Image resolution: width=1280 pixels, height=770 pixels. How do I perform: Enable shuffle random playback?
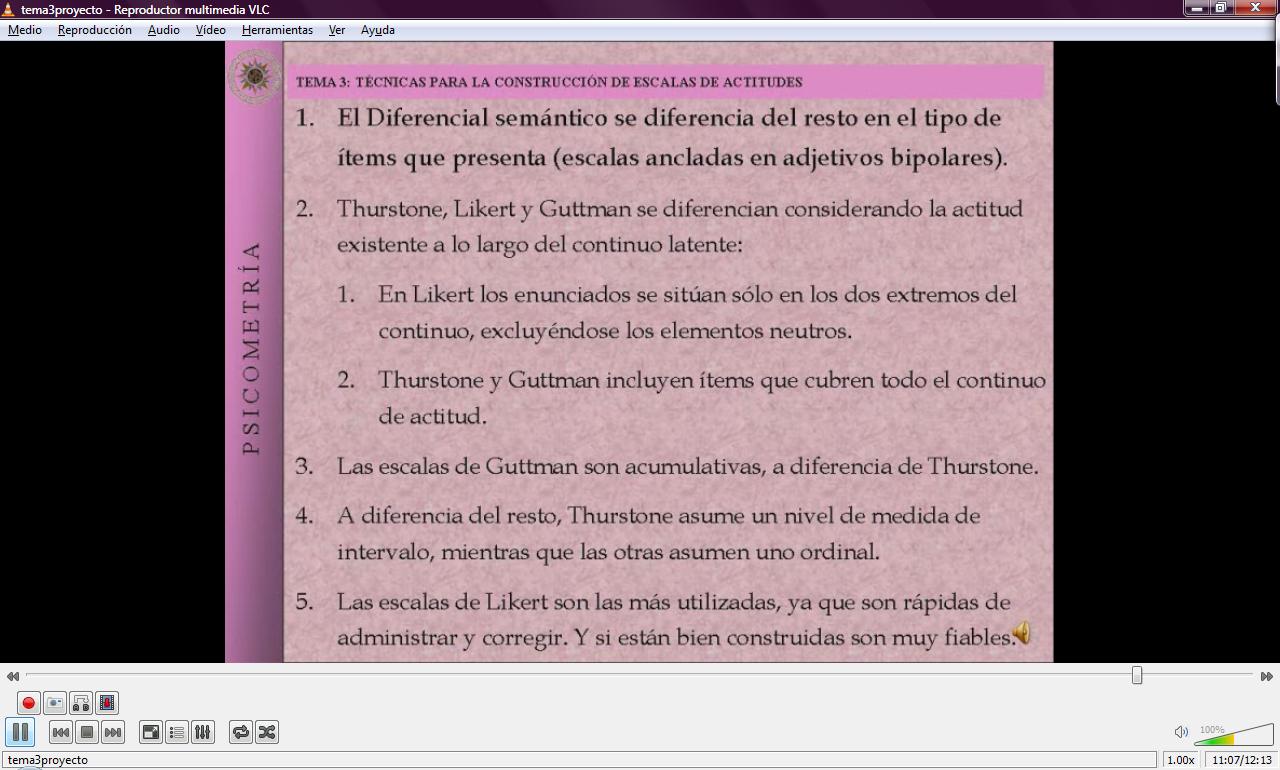pyautogui.click(x=267, y=733)
